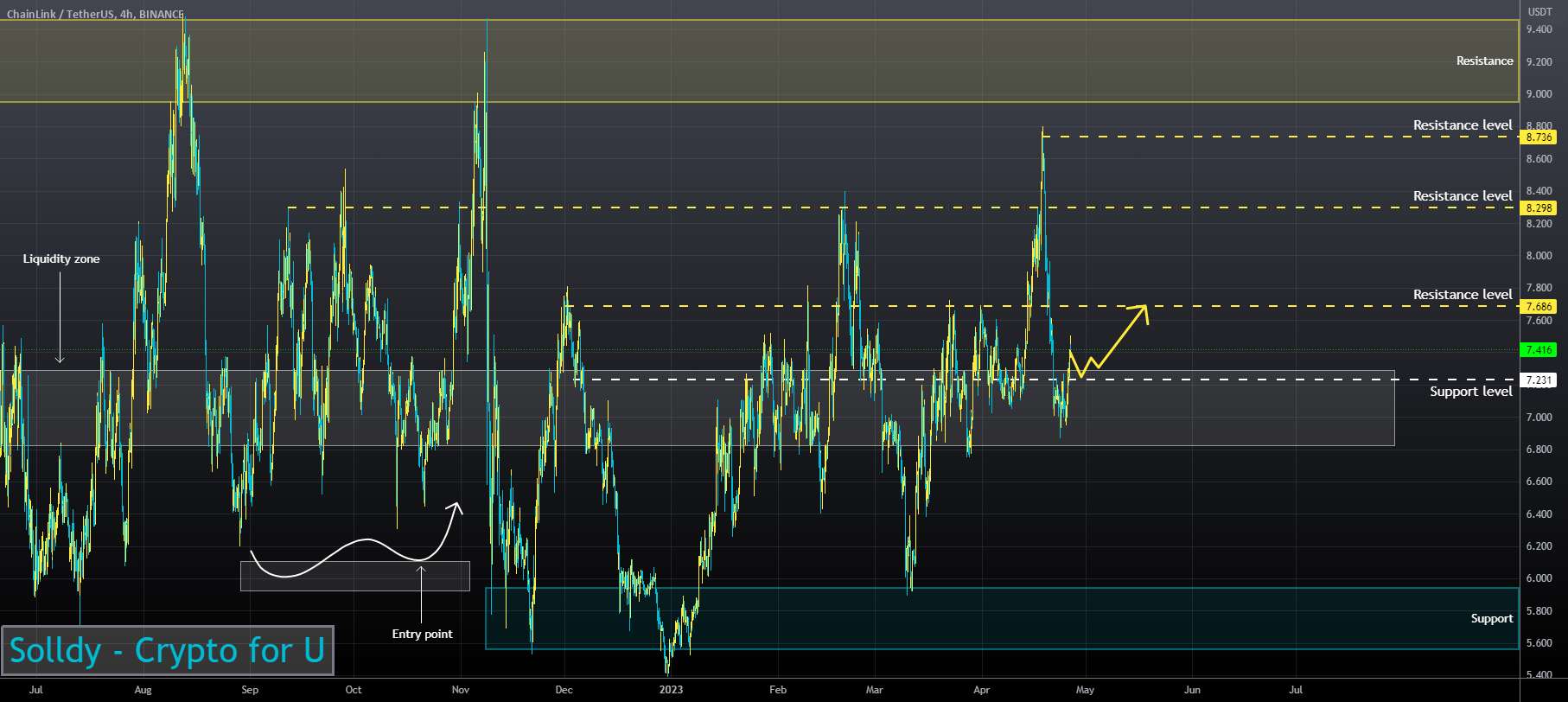Click the Entry point annotation text
The image size is (1568, 702).
422,635
